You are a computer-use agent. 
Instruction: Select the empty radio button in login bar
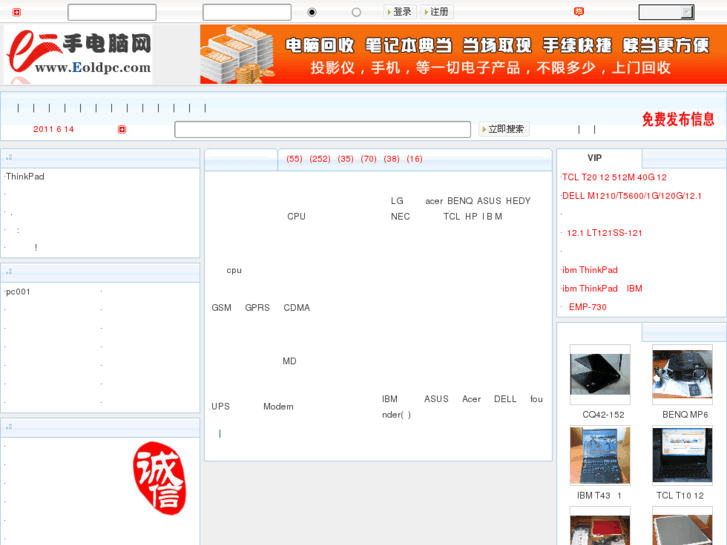pyautogui.click(x=356, y=13)
